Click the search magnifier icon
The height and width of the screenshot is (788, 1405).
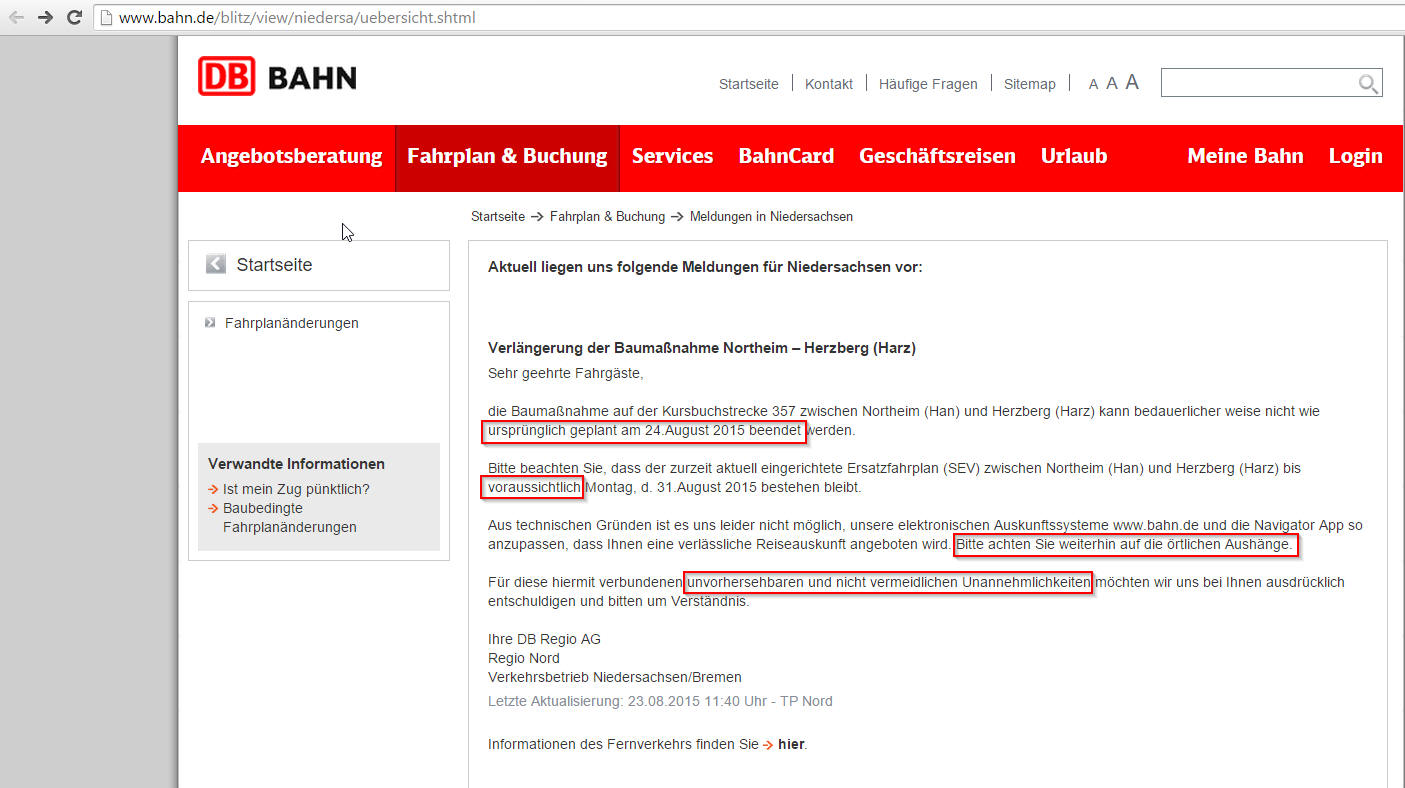point(1368,84)
